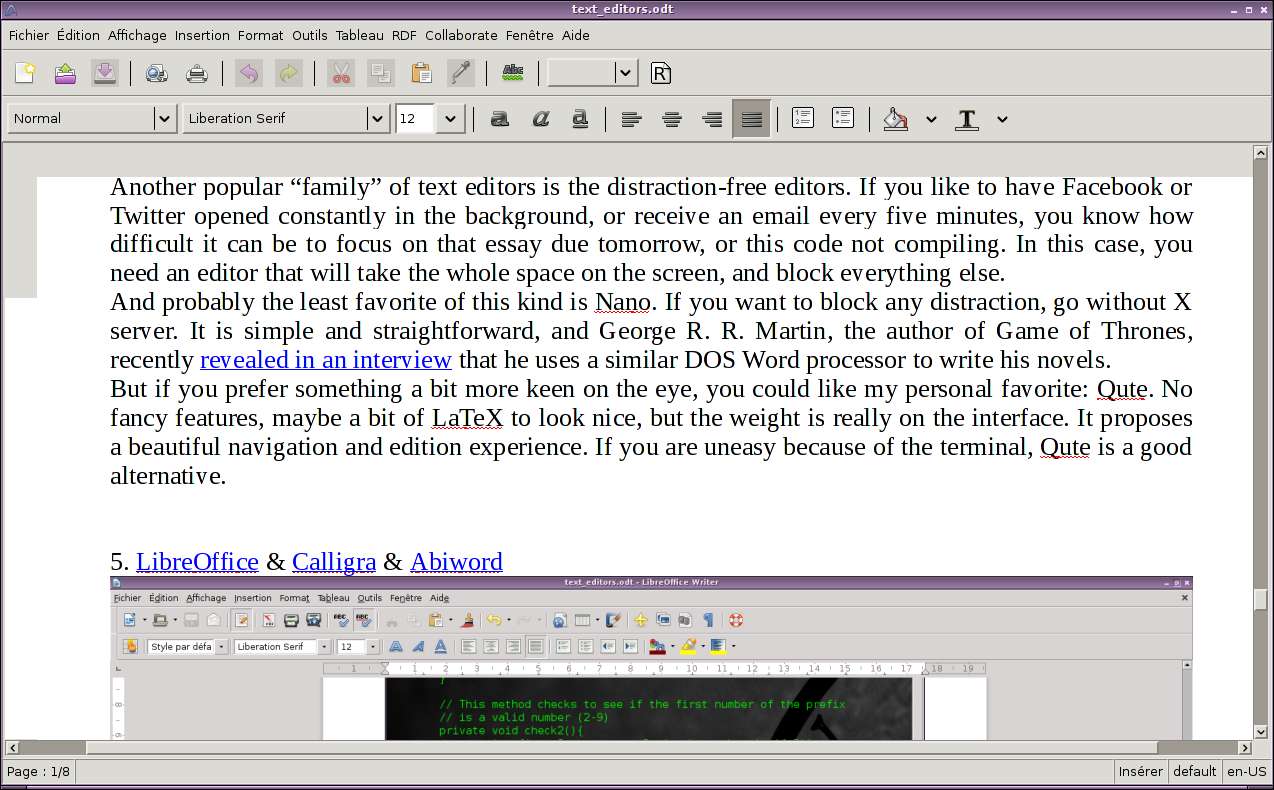Image resolution: width=1274 pixels, height=790 pixels.
Task: Click the numbered list icon
Action: coord(802,118)
